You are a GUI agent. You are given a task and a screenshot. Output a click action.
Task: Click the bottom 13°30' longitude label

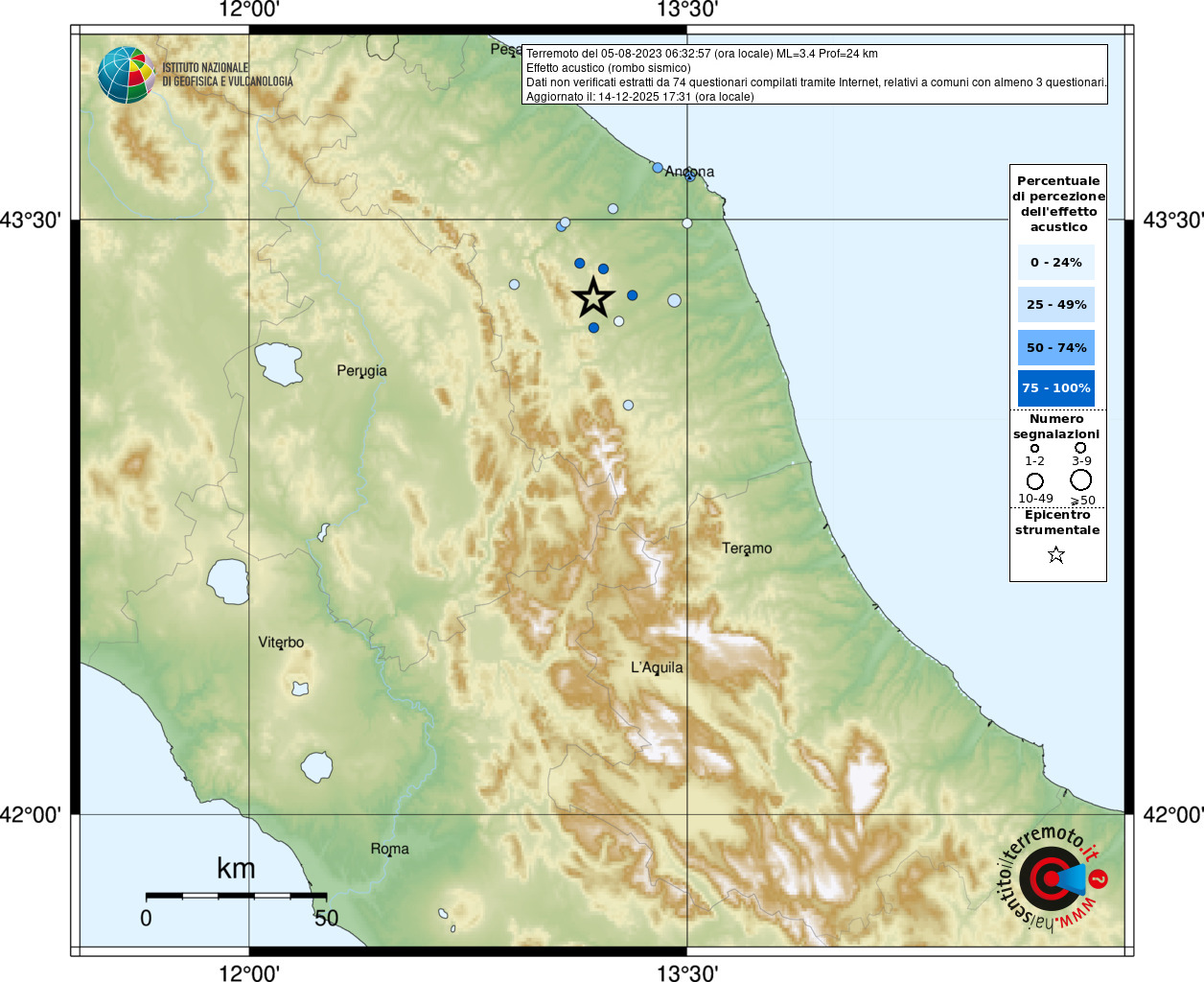tap(687, 972)
